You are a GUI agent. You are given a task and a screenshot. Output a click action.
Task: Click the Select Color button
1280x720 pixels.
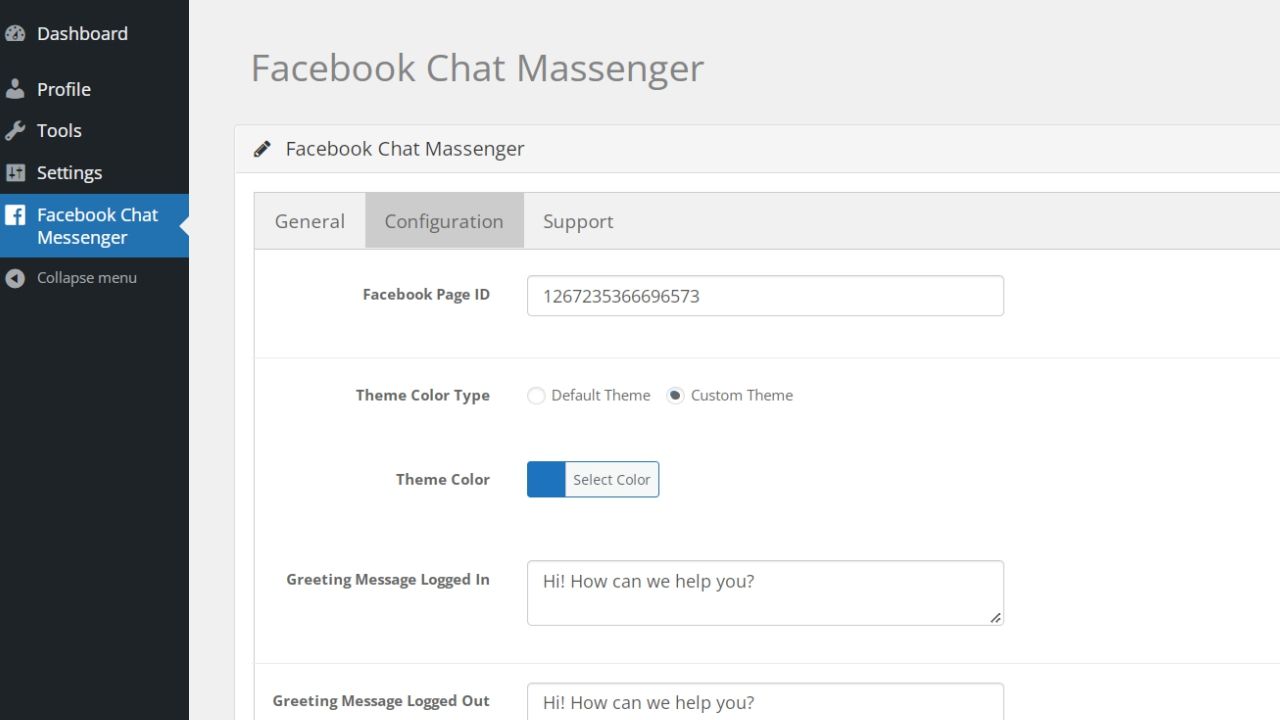click(x=612, y=480)
